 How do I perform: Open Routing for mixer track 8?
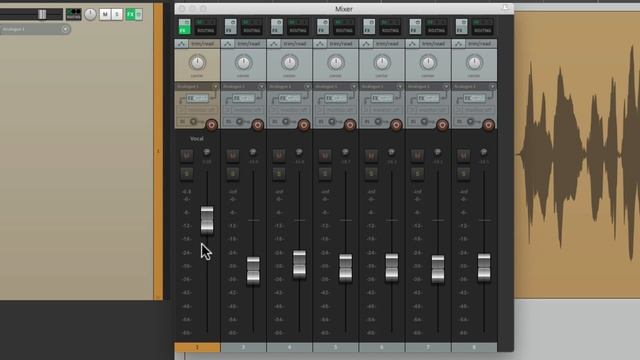point(482,27)
